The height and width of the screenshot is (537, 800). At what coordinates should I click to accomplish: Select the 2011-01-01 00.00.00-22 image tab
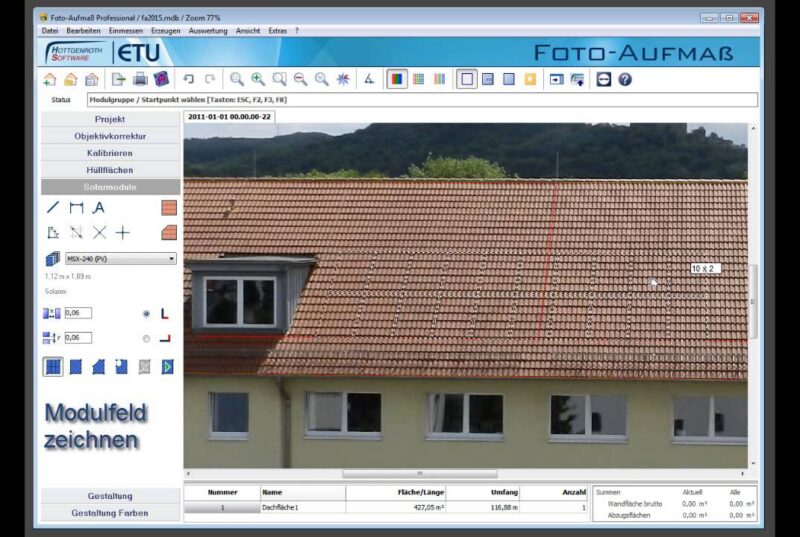click(230, 117)
